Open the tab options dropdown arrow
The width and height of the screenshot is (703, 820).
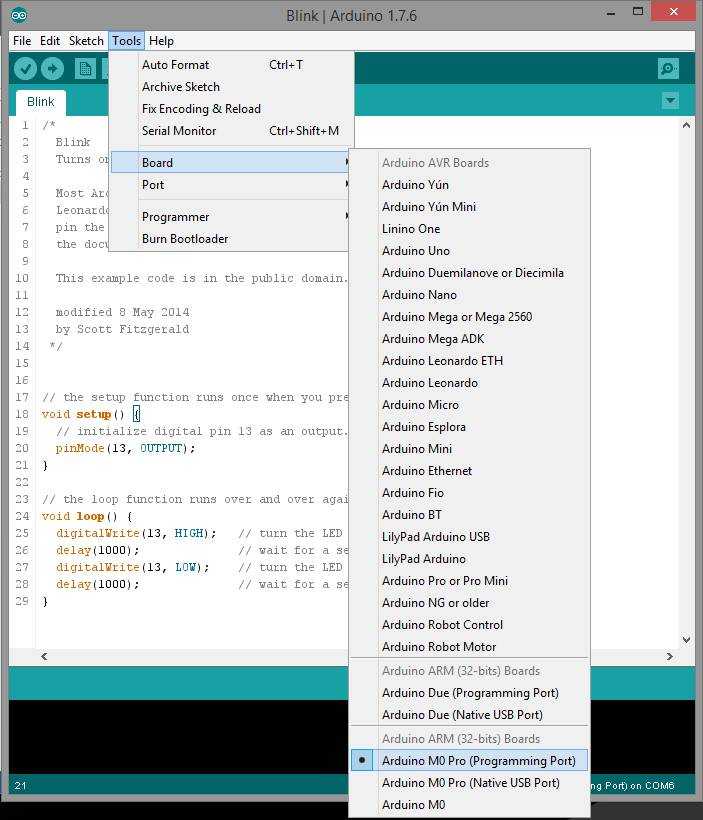tap(670, 101)
